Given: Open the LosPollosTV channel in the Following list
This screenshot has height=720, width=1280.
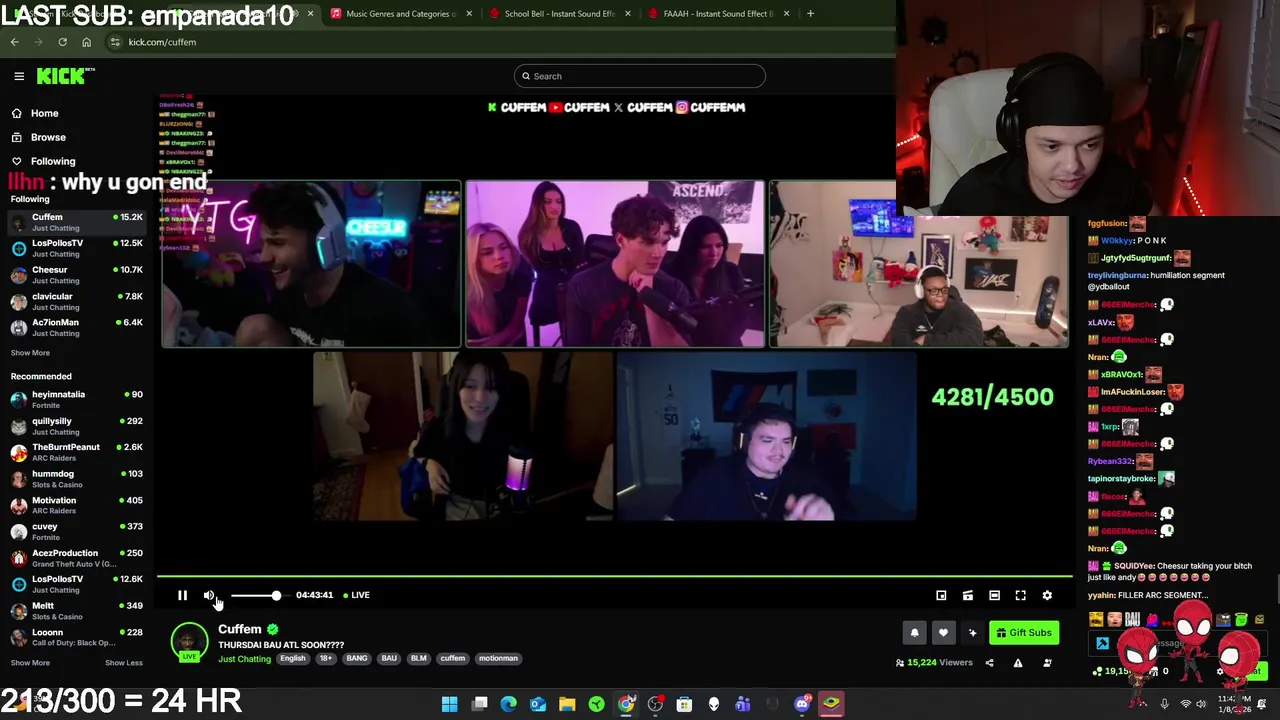Looking at the screenshot, I should pyautogui.click(x=76, y=248).
